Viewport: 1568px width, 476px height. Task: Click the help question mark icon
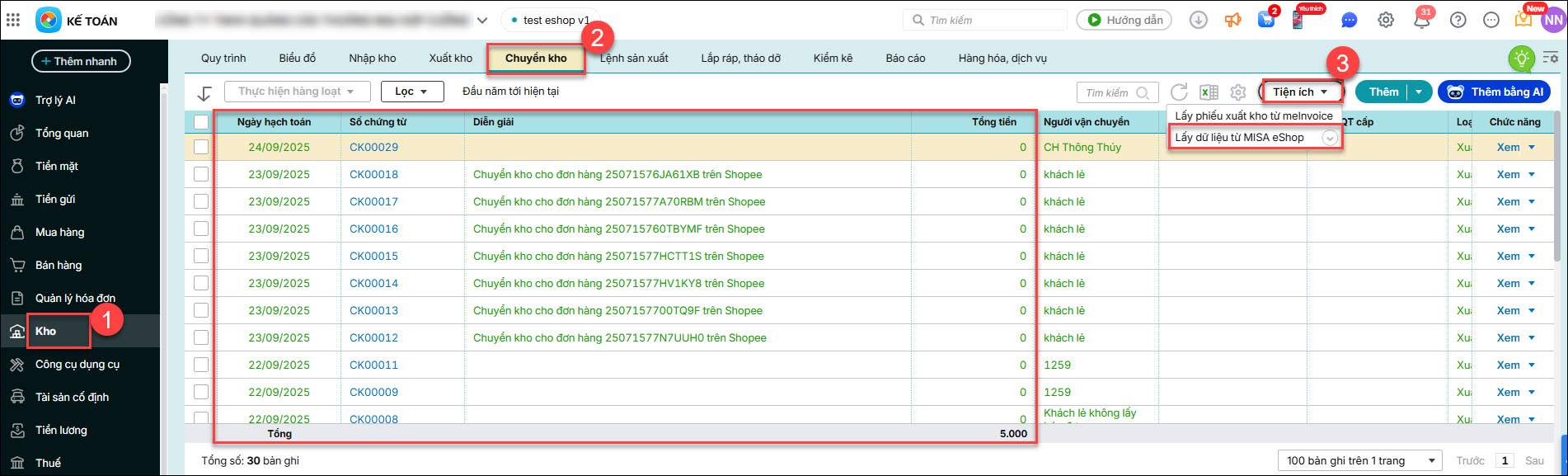pos(1458,21)
